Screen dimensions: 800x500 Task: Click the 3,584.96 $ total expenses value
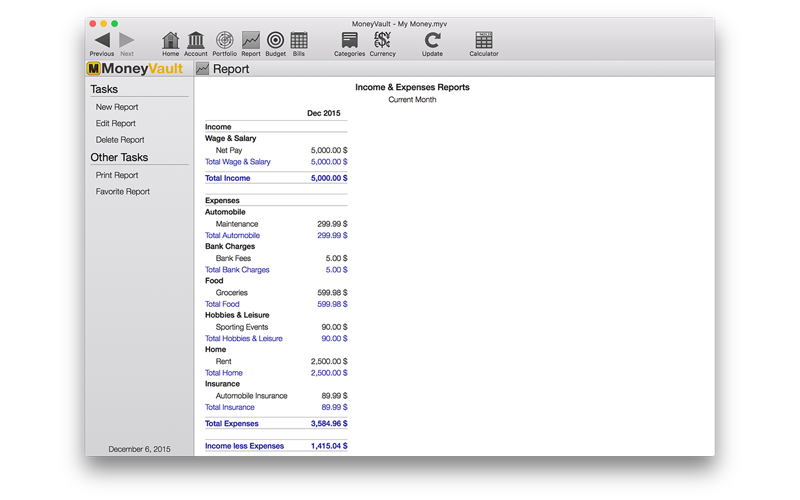(x=329, y=423)
